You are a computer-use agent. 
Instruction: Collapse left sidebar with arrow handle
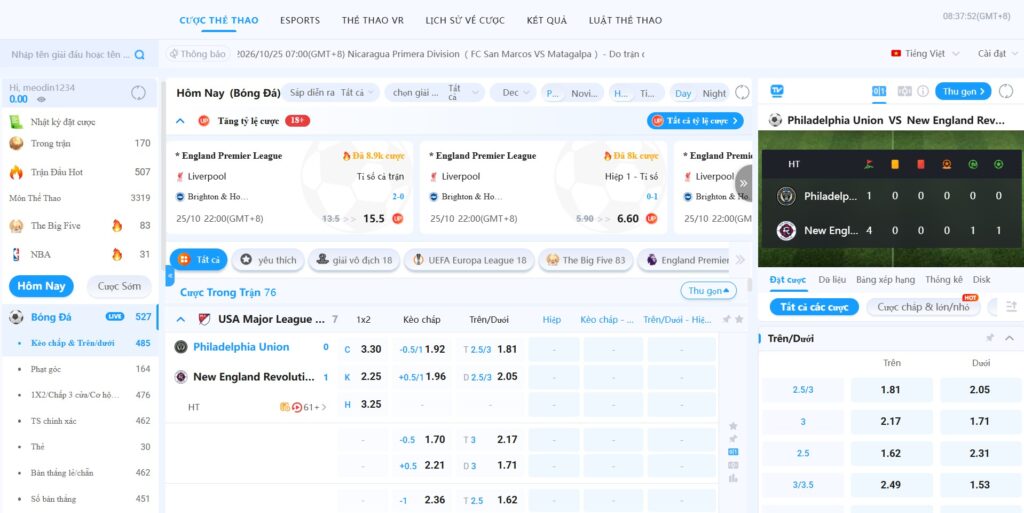(x=170, y=275)
